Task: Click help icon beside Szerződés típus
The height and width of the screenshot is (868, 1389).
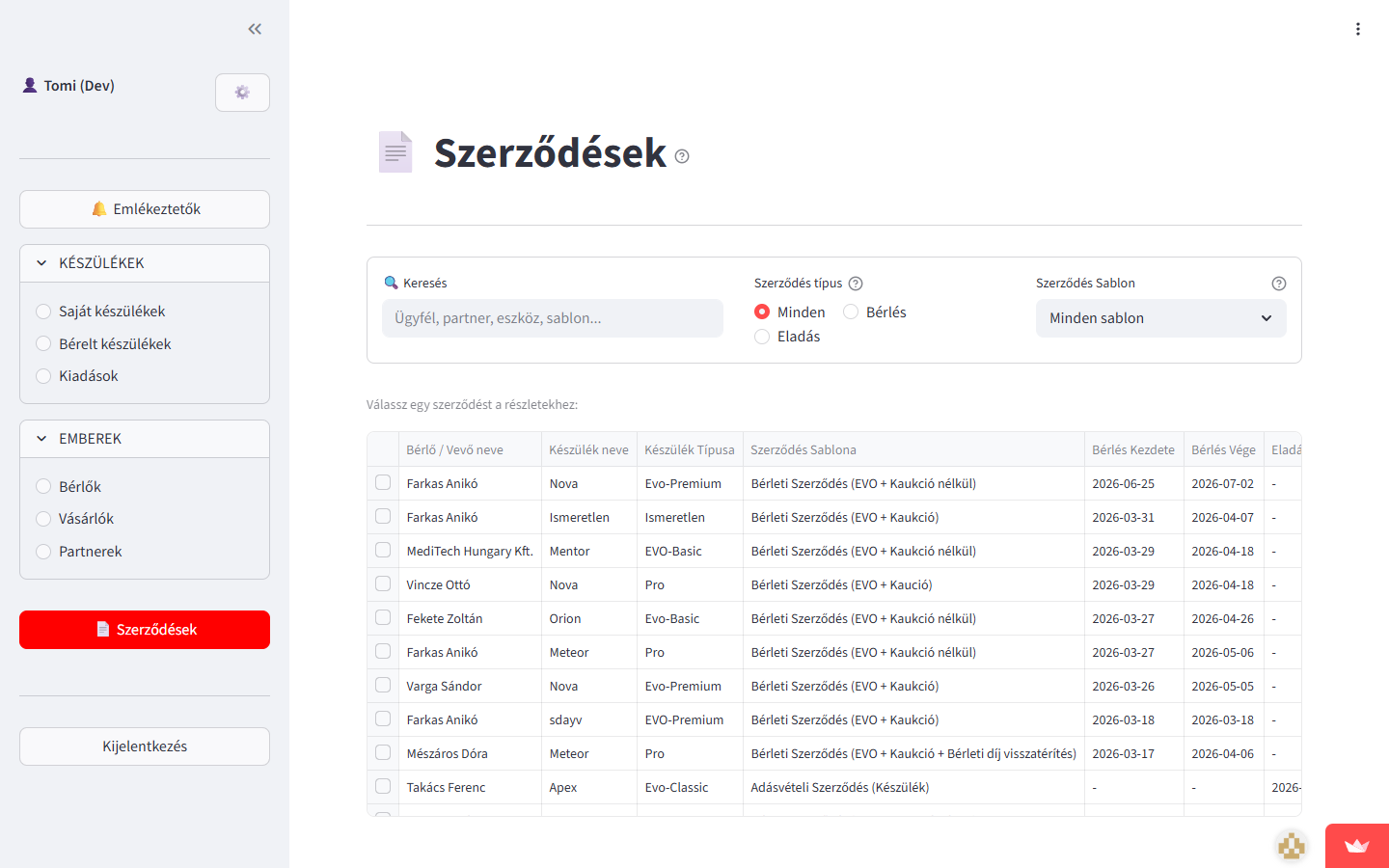Action: point(856,284)
